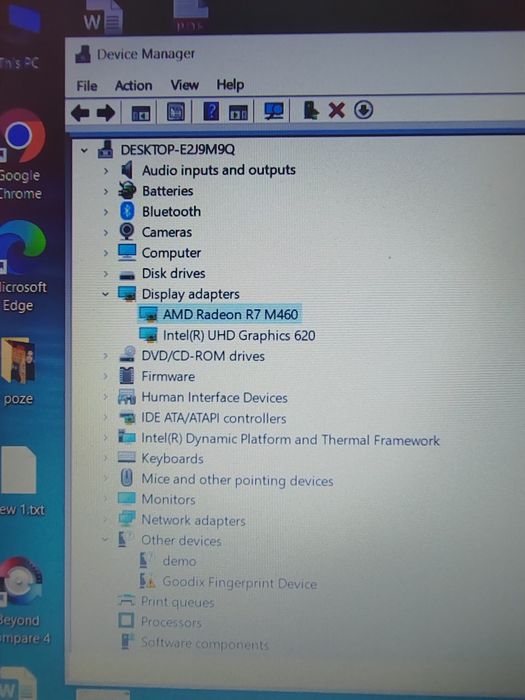
Task: Expand the Audio inputs and outputs chevron
Action: tap(106, 171)
